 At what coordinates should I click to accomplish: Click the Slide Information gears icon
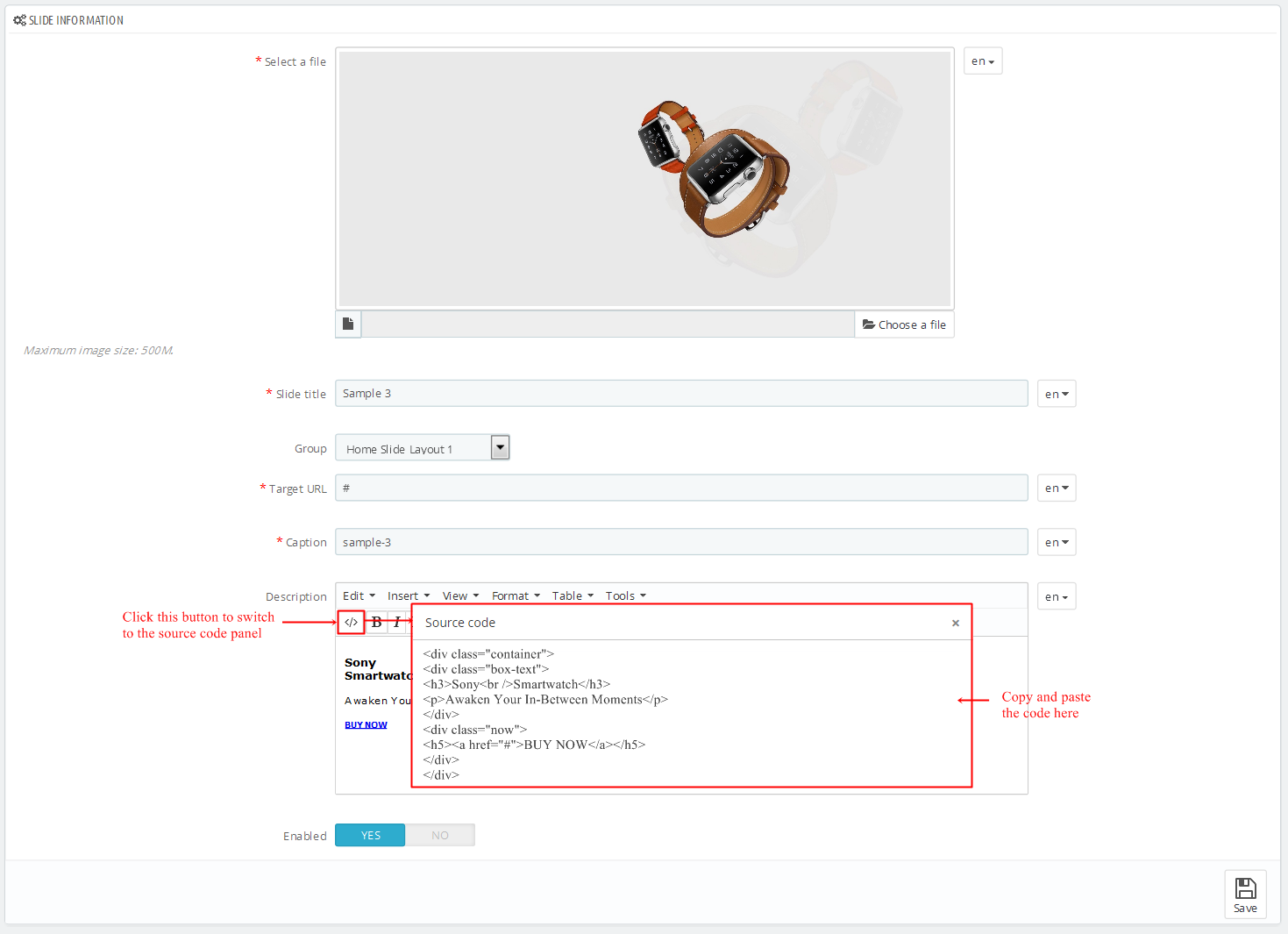pyautogui.click(x=19, y=20)
